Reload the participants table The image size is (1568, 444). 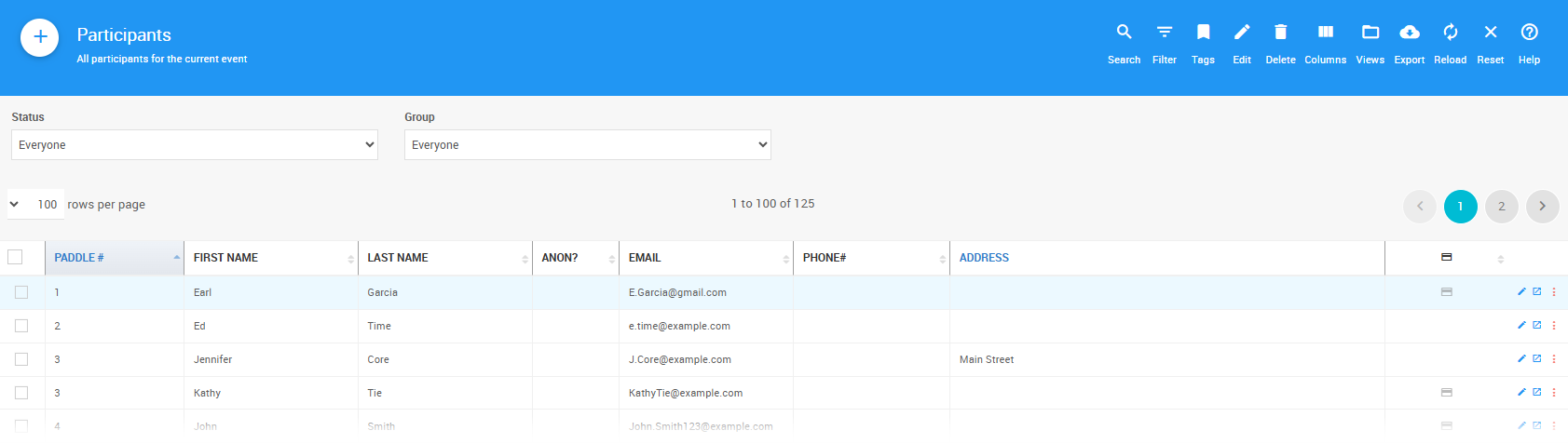(1450, 43)
